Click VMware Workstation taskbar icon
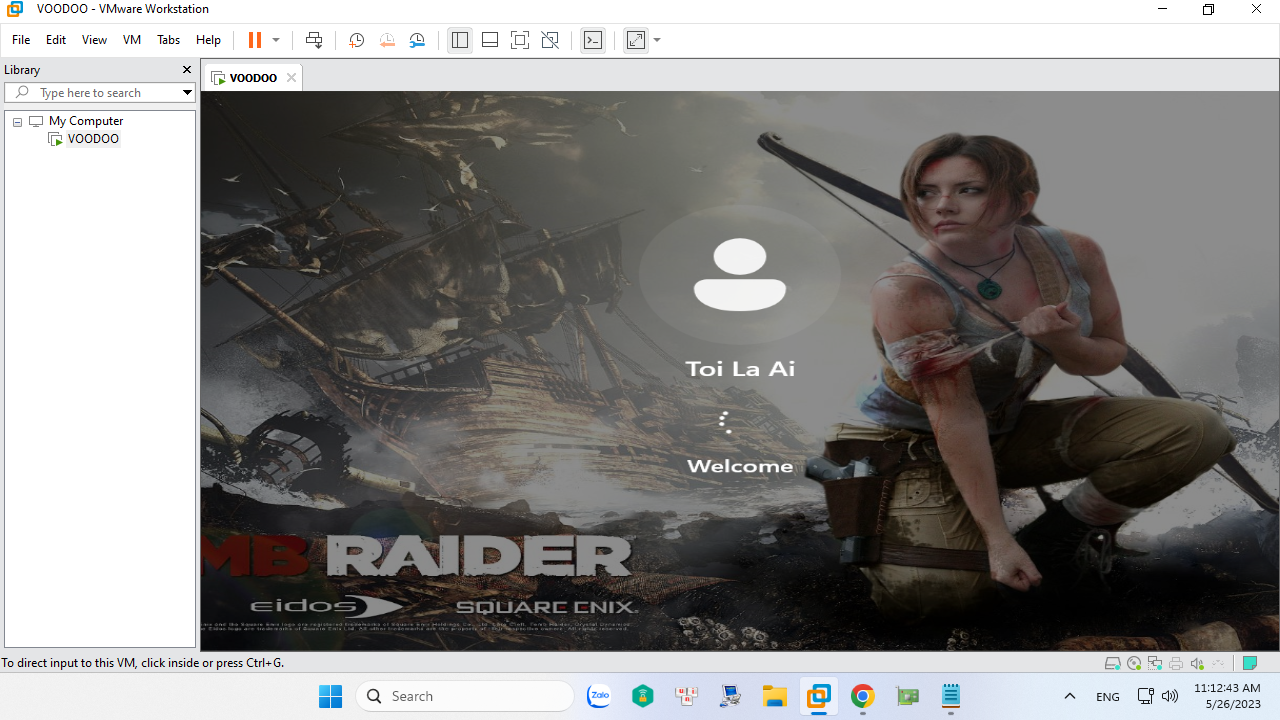The height and width of the screenshot is (720, 1280). (x=819, y=696)
